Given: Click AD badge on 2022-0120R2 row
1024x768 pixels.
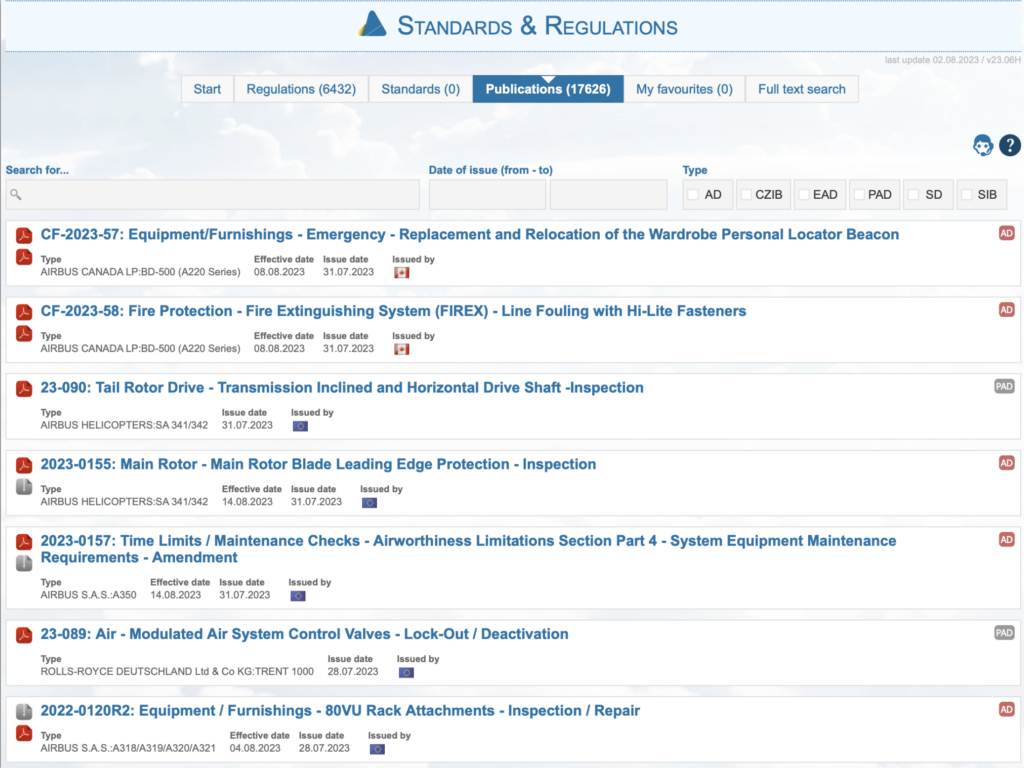Looking at the screenshot, I should 1006,709.
